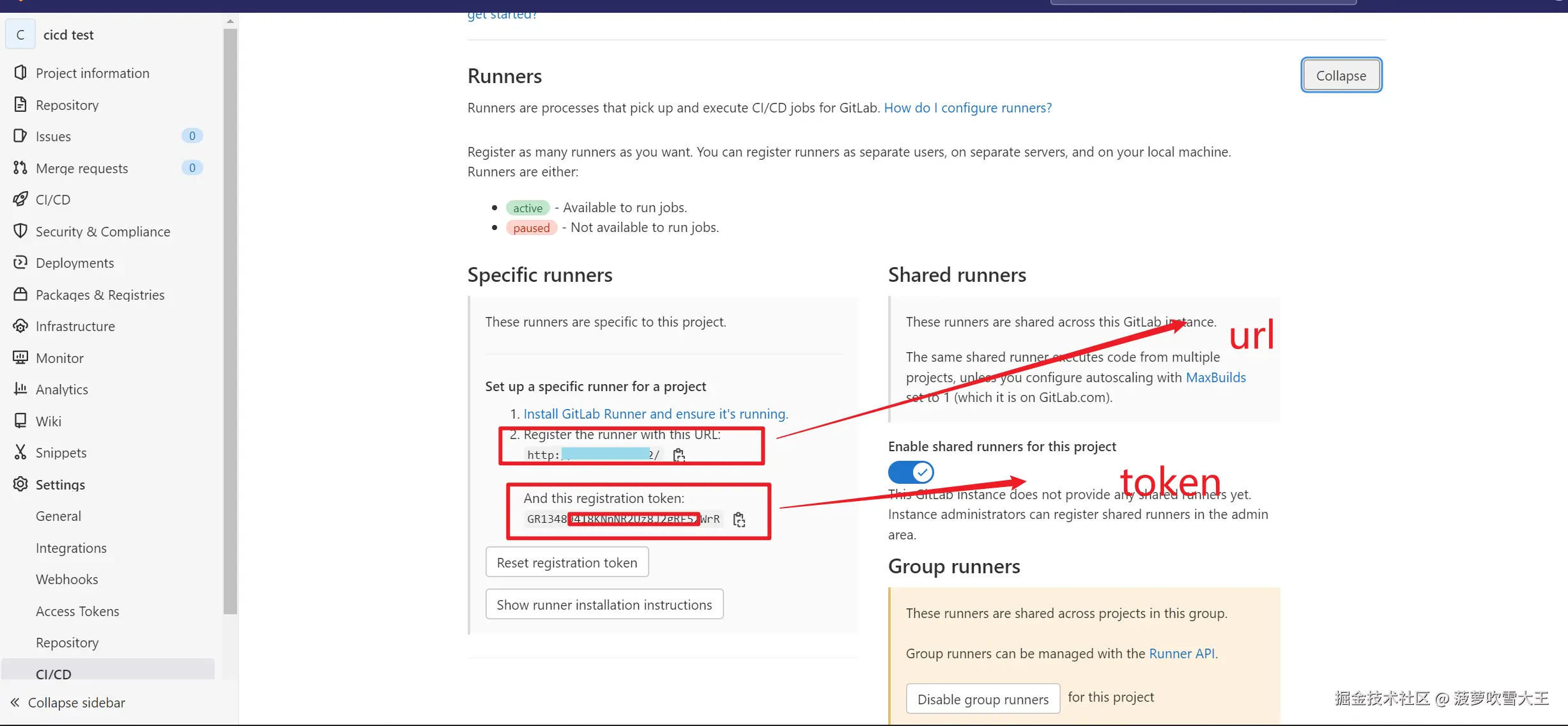Expand the Settings menu in sidebar
1568x726 pixels.
click(60, 484)
